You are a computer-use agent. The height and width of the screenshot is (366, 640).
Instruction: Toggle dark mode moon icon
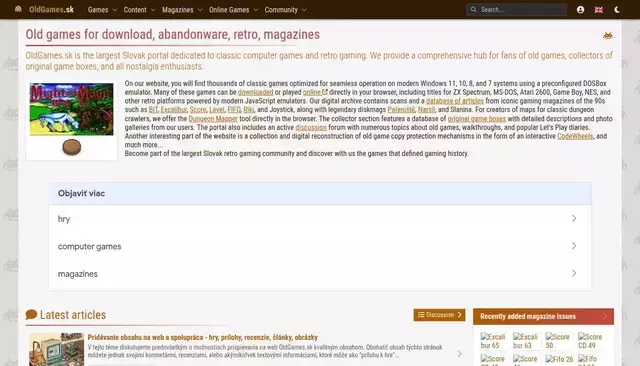617,10
